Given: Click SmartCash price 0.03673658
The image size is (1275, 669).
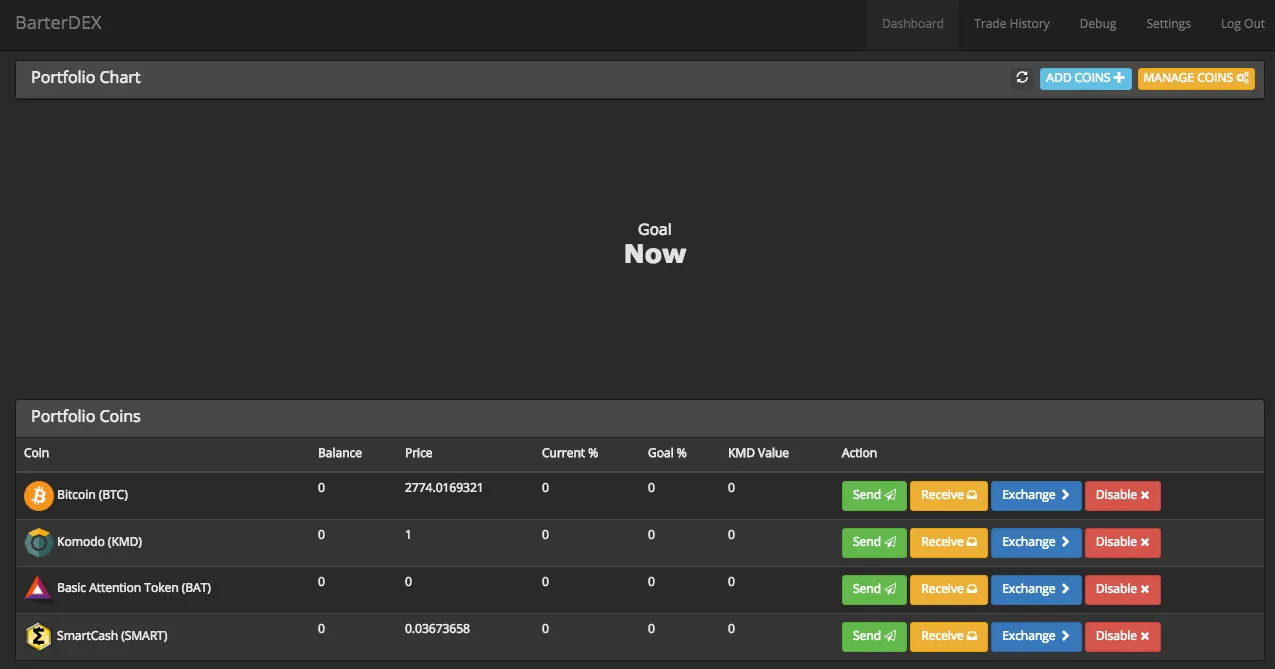Looking at the screenshot, I should pos(437,629).
